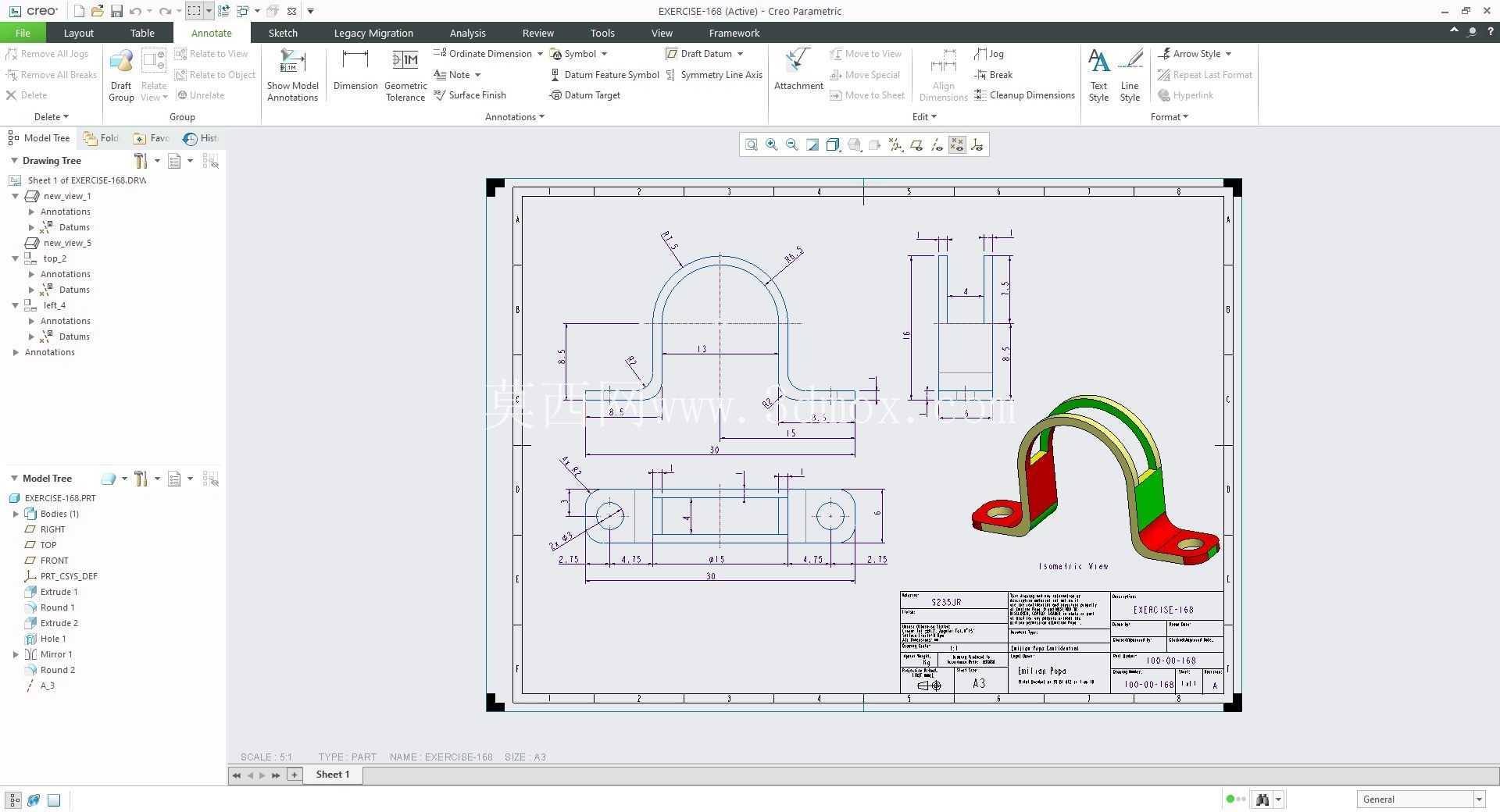Viewport: 1500px width, 812px height.
Task: Click the Save icon in quick access toolbar
Action: (x=116, y=11)
